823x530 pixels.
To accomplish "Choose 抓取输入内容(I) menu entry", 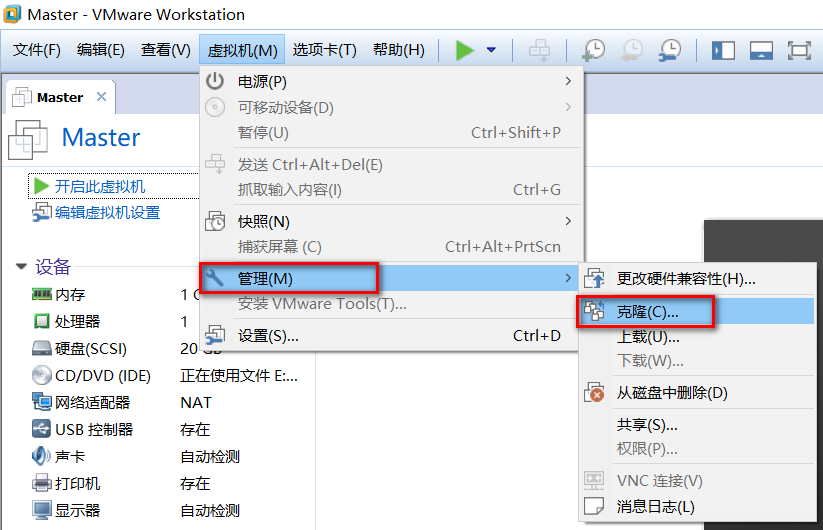I will tap(392, 189).
